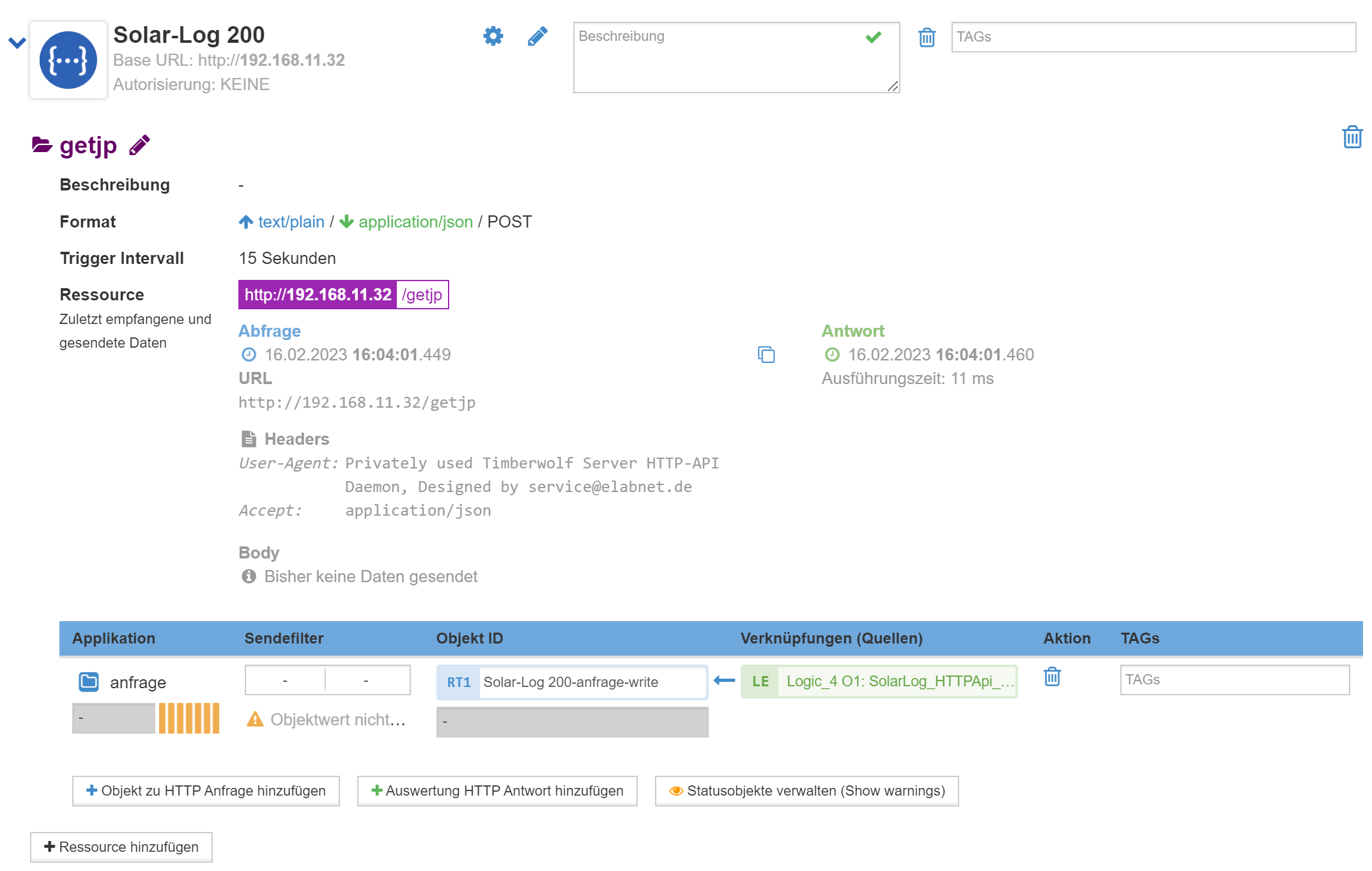Delete getjp resource with trash icon
Screen dimensions: 1372x871
click(1352, 137)
